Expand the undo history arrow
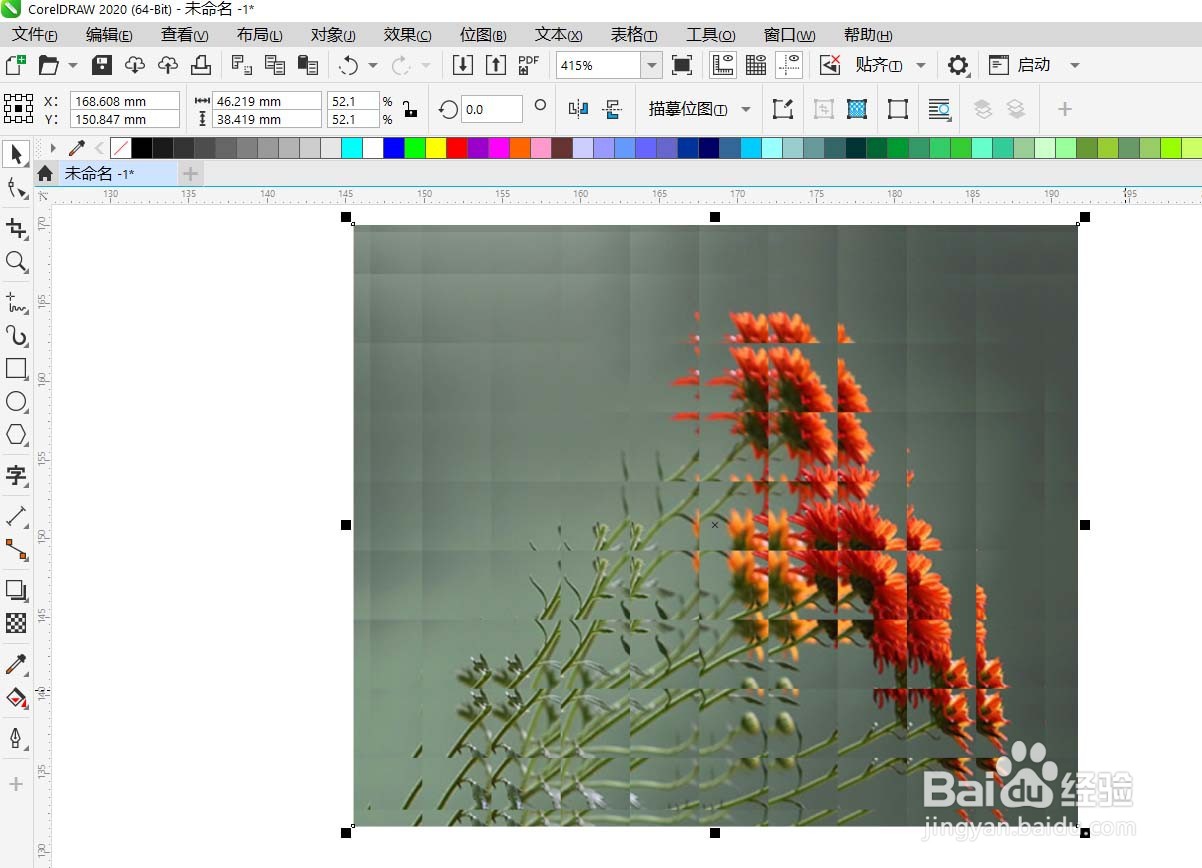This screenshot has height=868, width=1202. tap(373, 65)
